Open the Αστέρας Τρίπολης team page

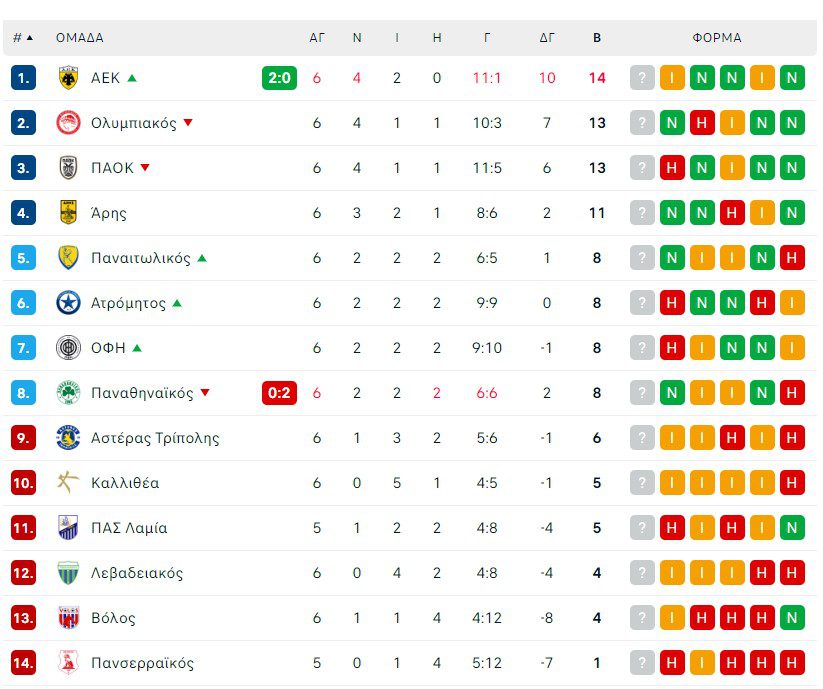pyautogui.click(x=155, y=438)
